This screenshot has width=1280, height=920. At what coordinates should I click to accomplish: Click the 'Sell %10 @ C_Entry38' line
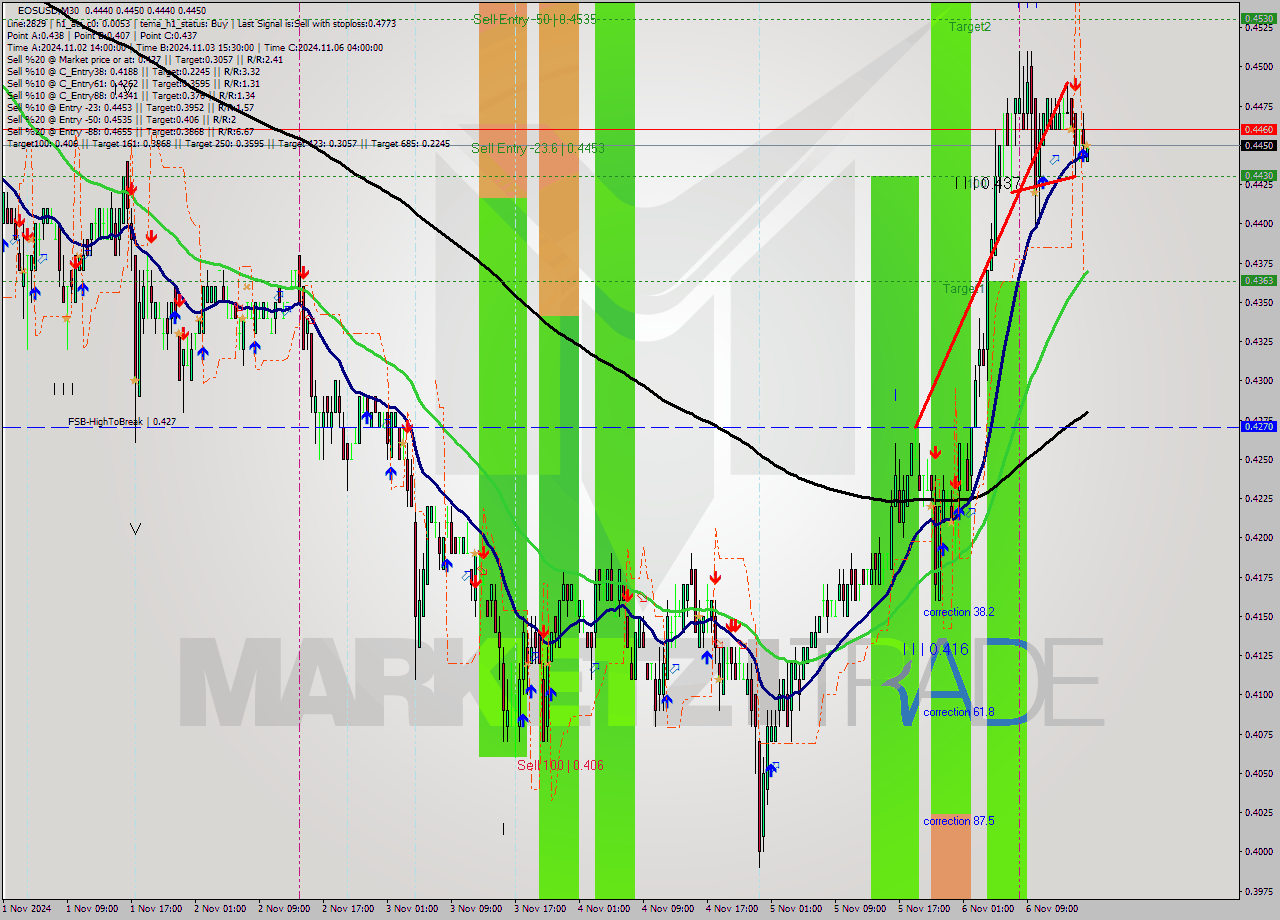point(133,71)
